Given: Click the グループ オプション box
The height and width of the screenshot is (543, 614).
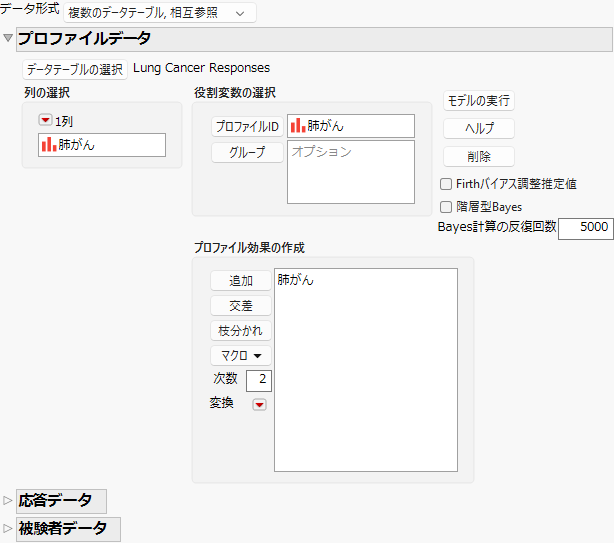Looking at the screenshot, I should pyautogui.click(x=351, y=172).
